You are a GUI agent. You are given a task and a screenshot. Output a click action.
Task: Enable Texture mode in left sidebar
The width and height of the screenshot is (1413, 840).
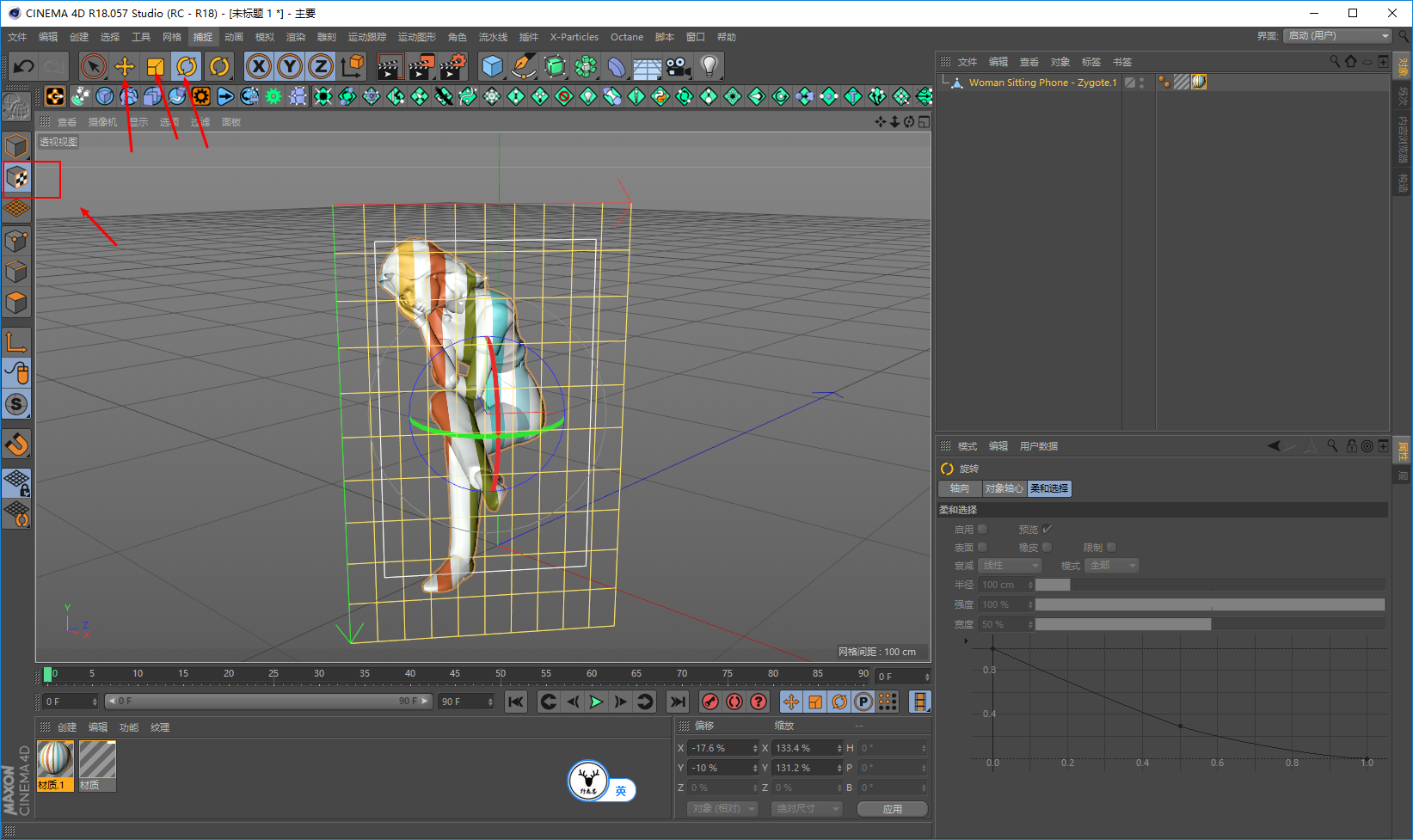[17, 178]
